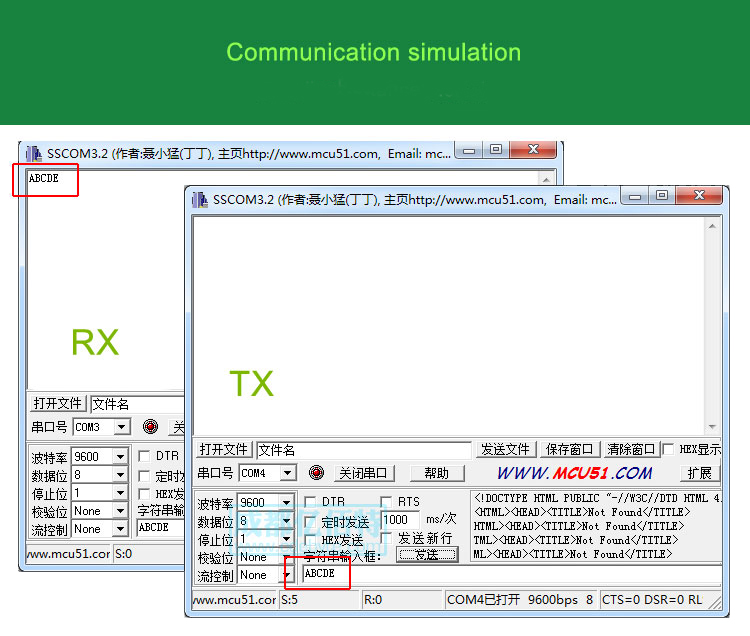
Task: Enable the DTR checkbox in the TX window
Action: [x=310, y=502]
